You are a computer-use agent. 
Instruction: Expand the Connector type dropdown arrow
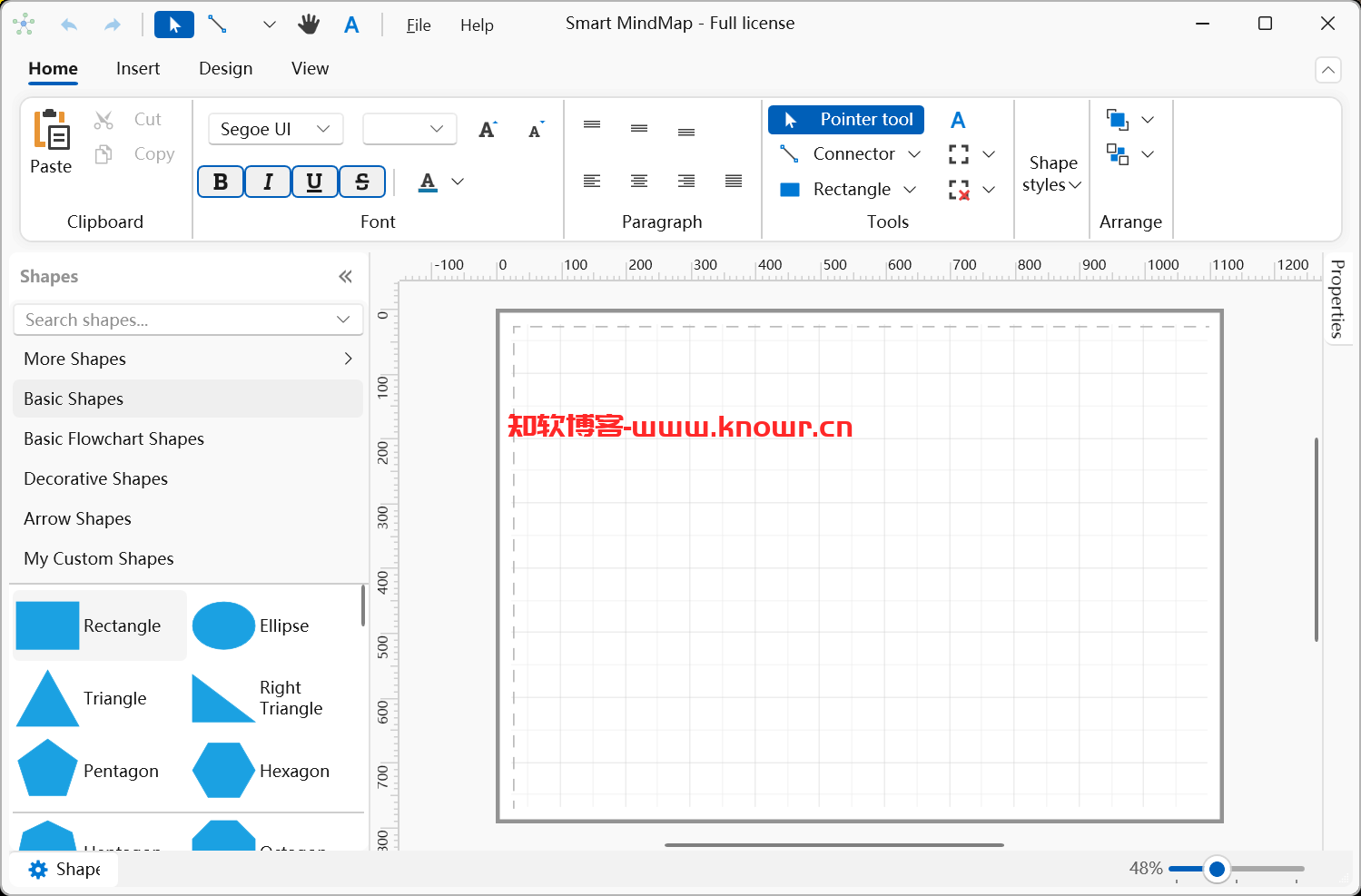tap(914, 154)
